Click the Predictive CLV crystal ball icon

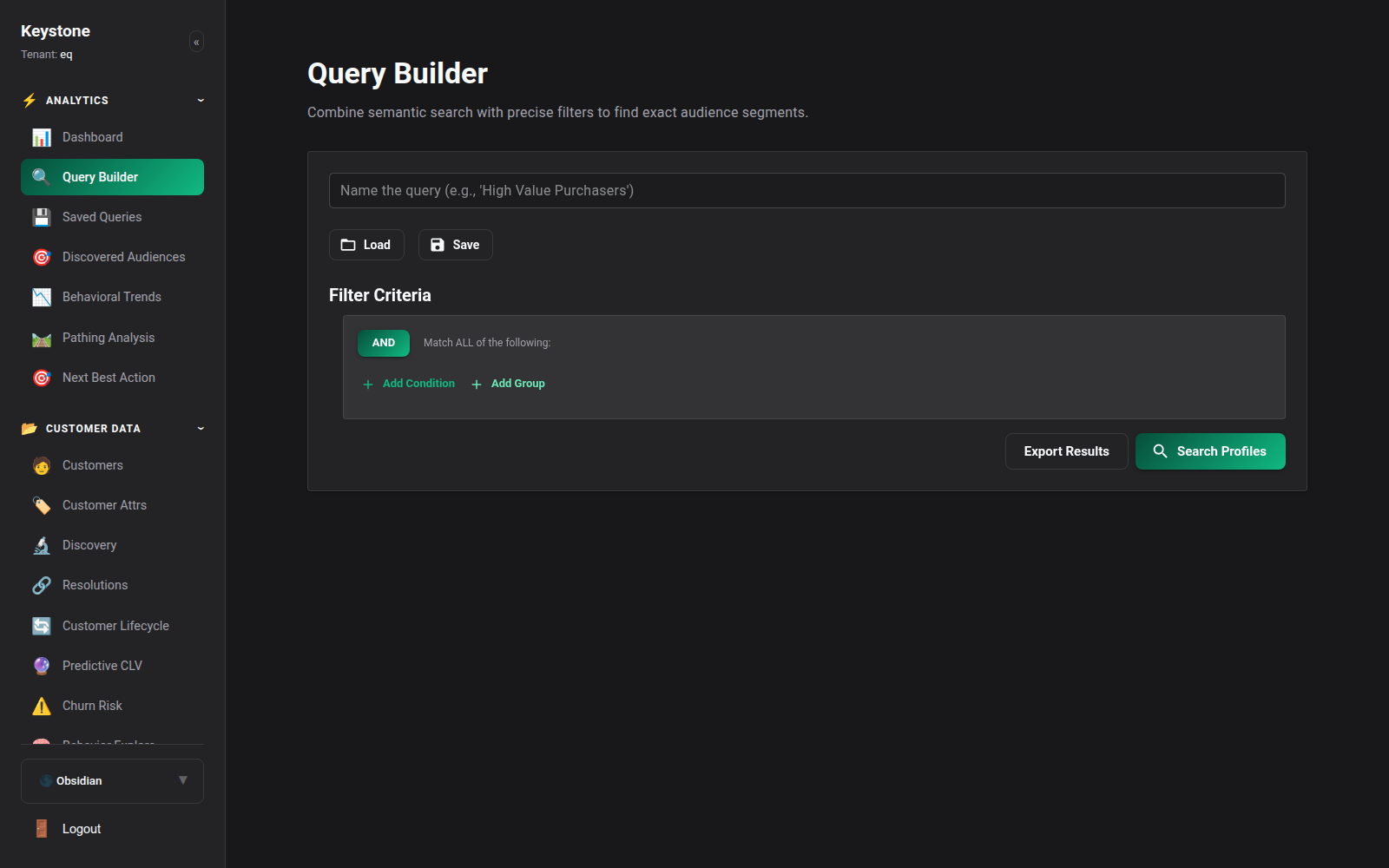click(x=42, y=666)
